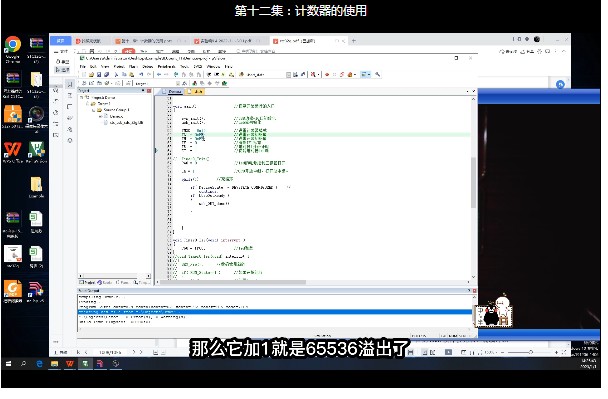Open the Keil Flash menu

pos(133,67)
